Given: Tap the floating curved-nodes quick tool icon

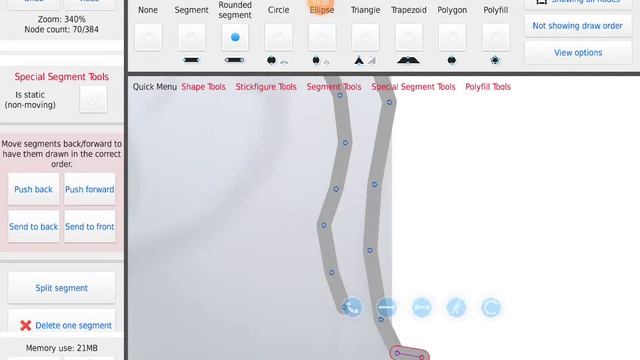Looking at the screenshot, I should (352, 307).
